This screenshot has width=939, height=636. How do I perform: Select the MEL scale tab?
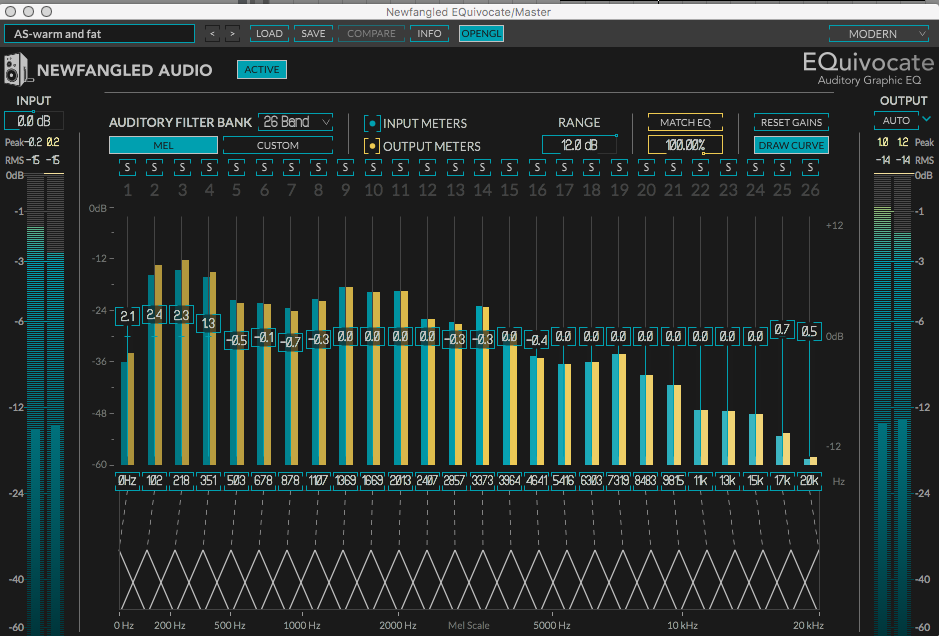tap(163, 146)
